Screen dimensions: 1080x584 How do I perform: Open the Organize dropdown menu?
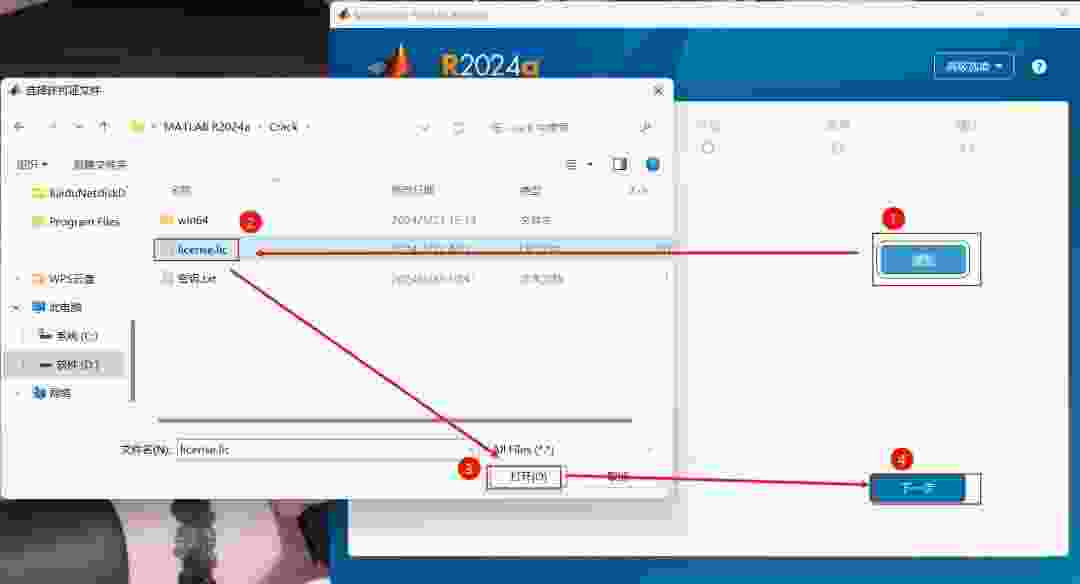pyautogui.click(x=32, y=164)
